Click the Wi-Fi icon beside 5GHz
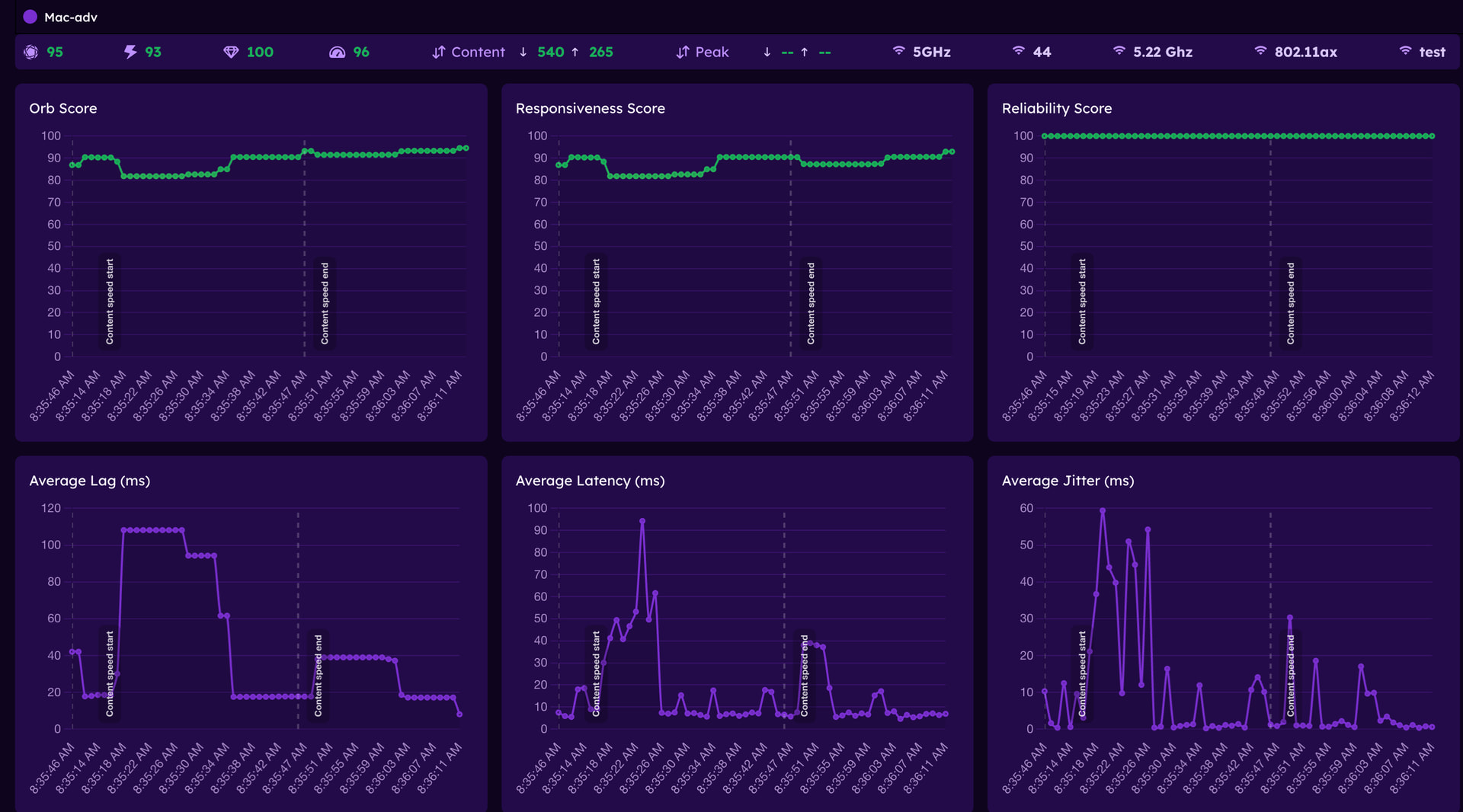 899,51
